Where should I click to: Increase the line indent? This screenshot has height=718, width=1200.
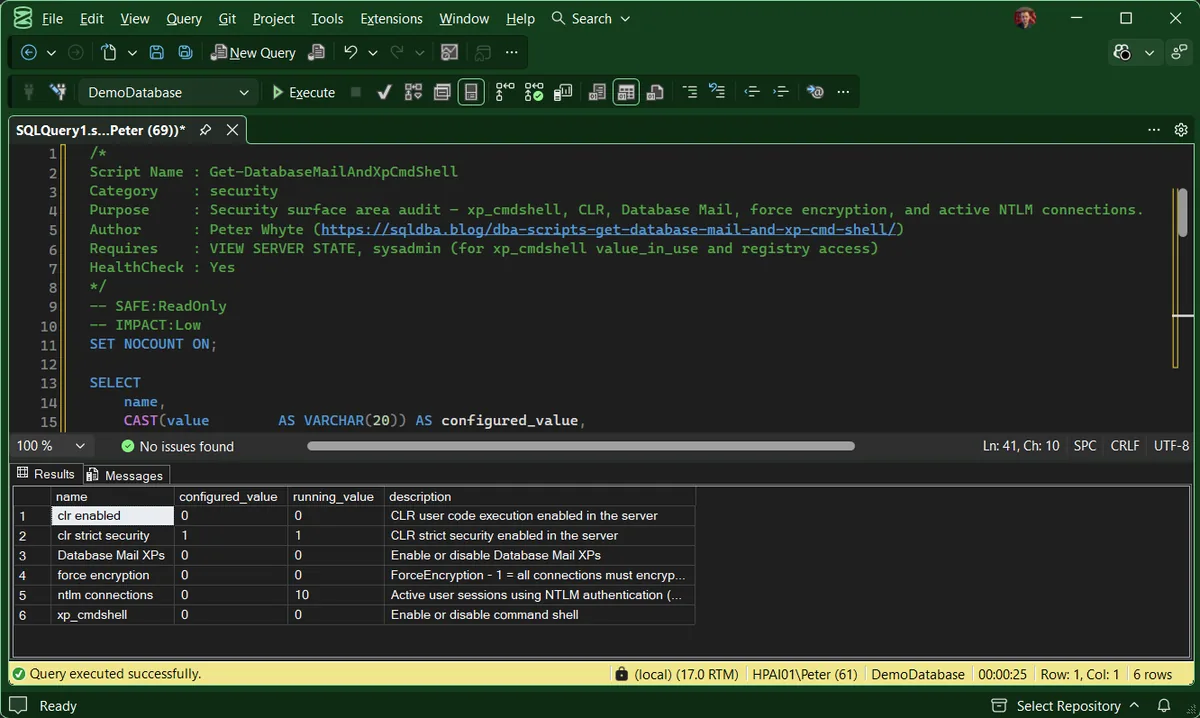coord(781,92)
